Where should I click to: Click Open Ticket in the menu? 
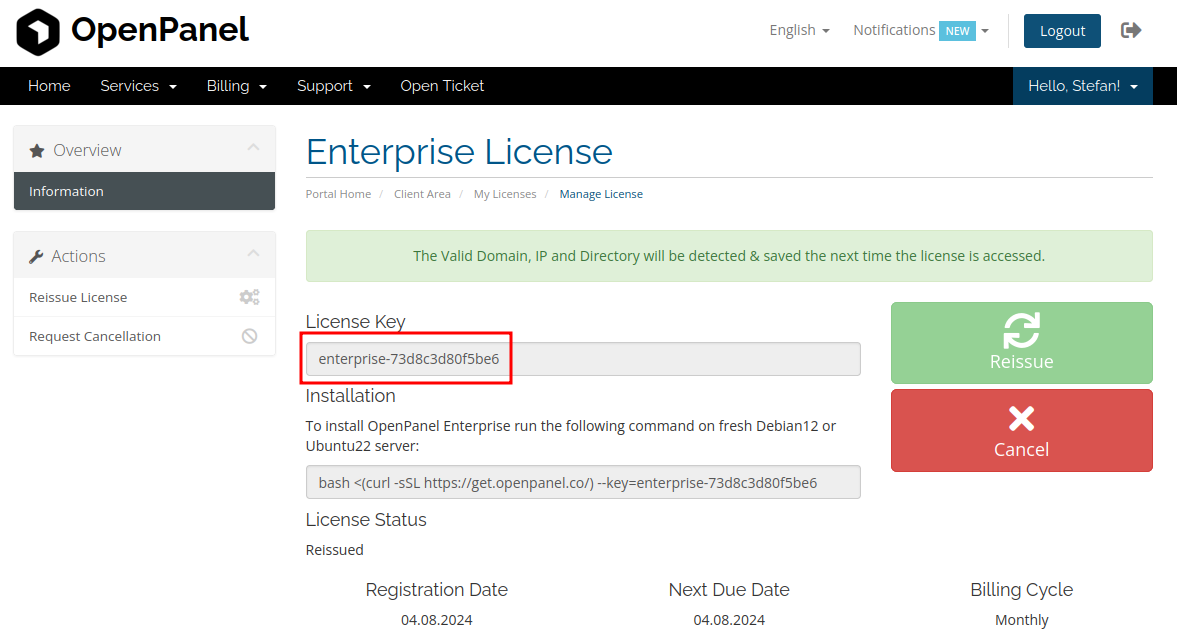pos(441,86)
